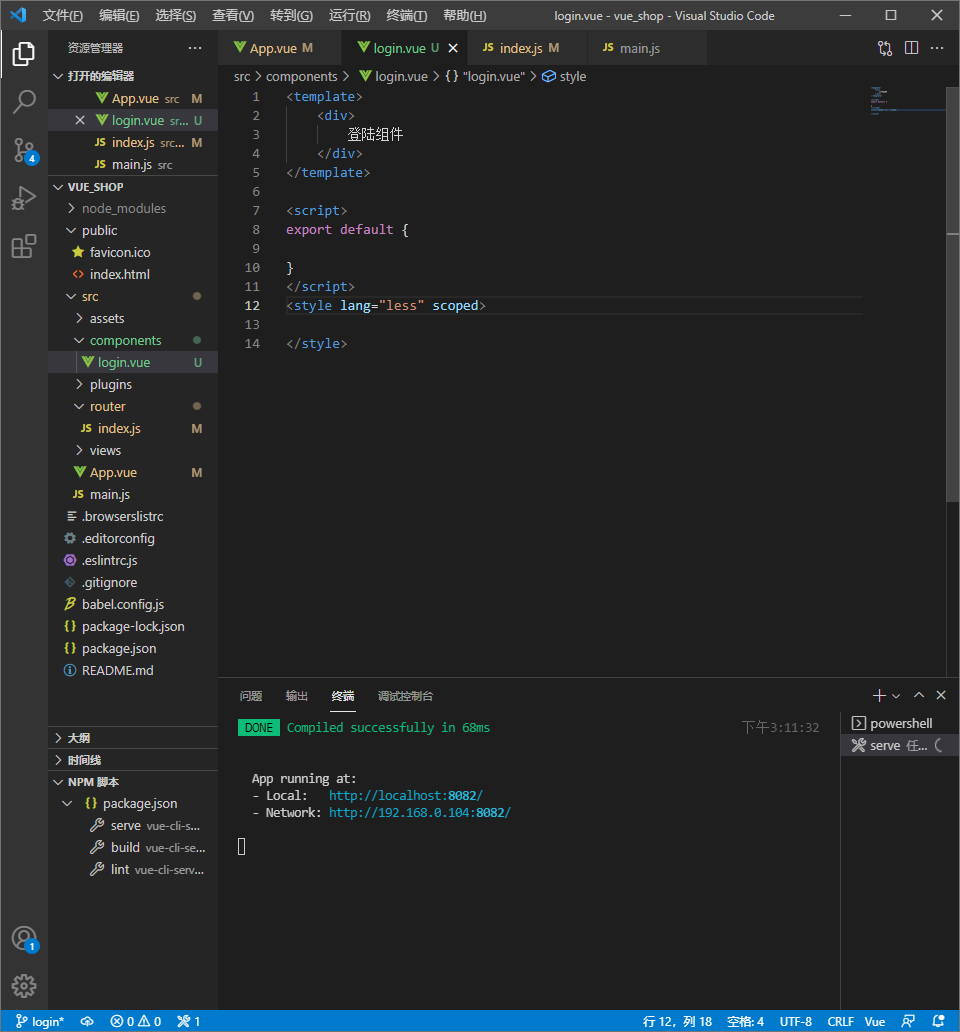Screen dimensions: 960x1032
Task: Switch to the 输出 panel tab
Action: [297, 696]
